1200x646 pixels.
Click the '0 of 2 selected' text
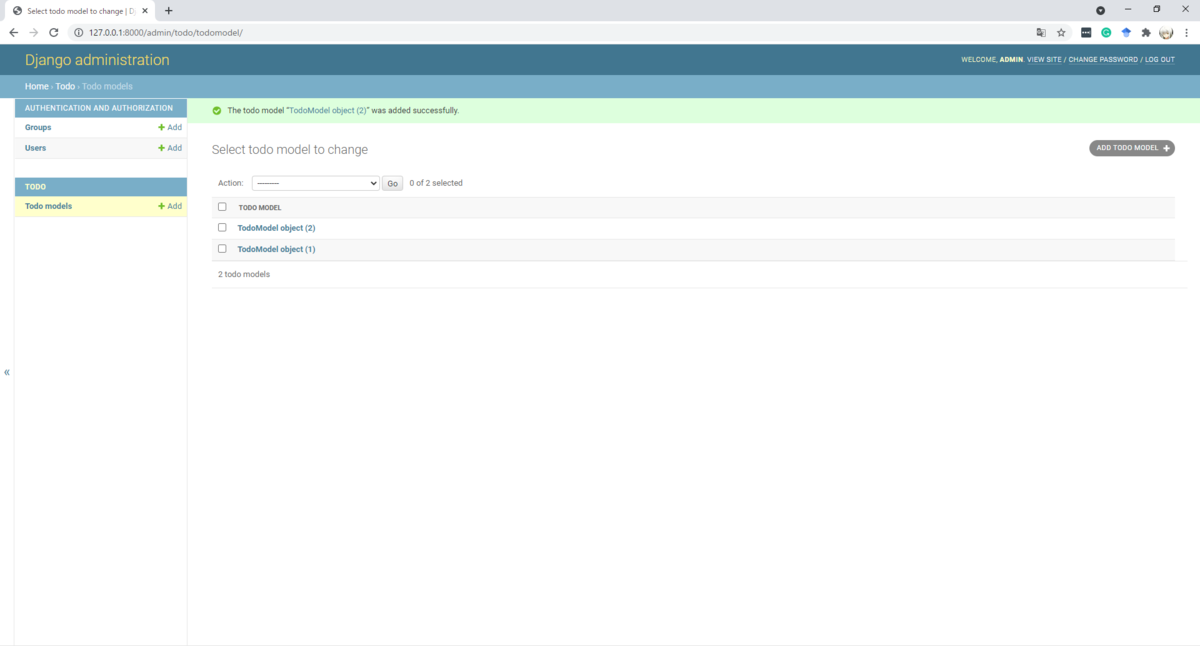tap(436, 183)
